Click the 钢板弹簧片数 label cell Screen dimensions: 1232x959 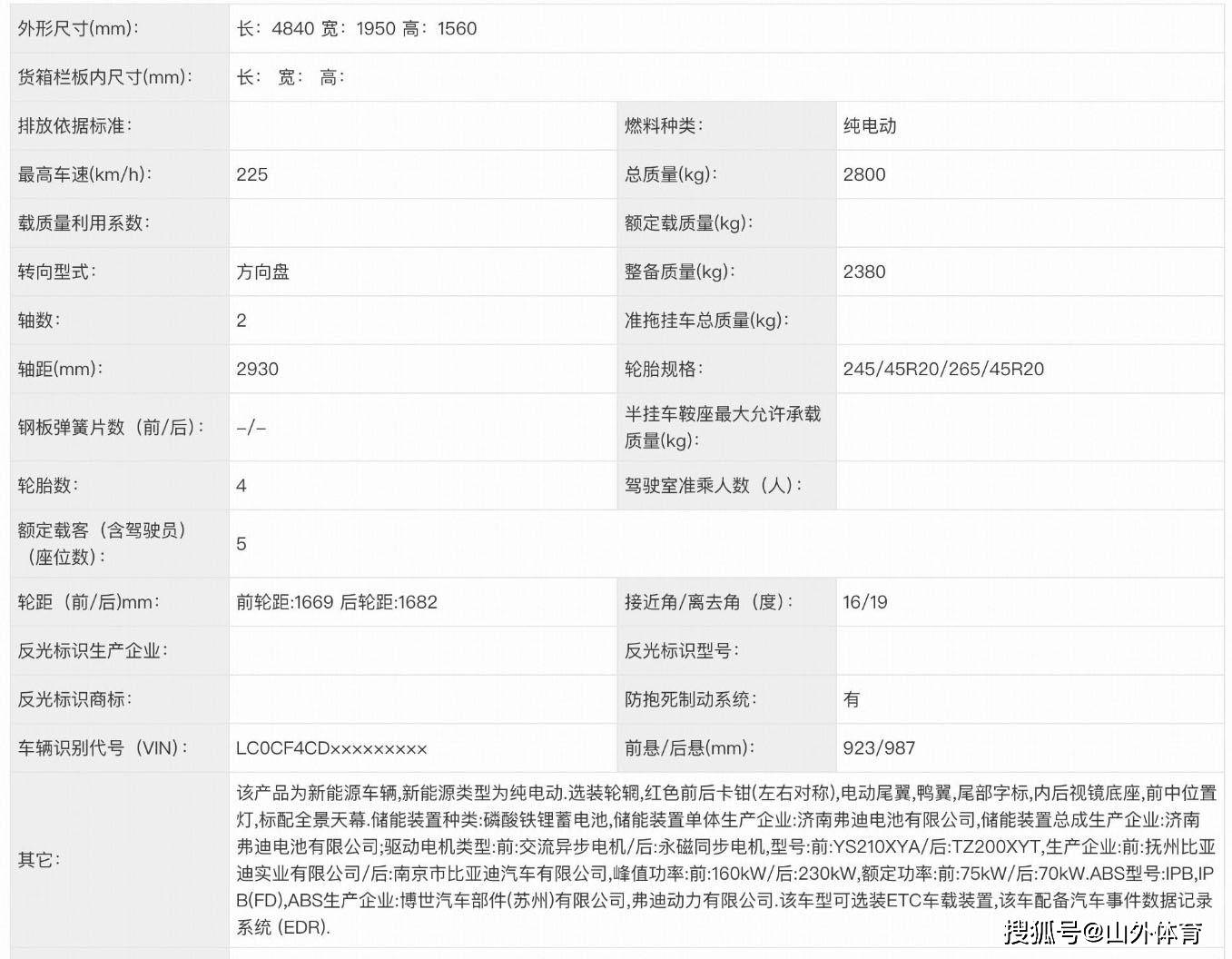pyautogui.click(x=111, y=427)
